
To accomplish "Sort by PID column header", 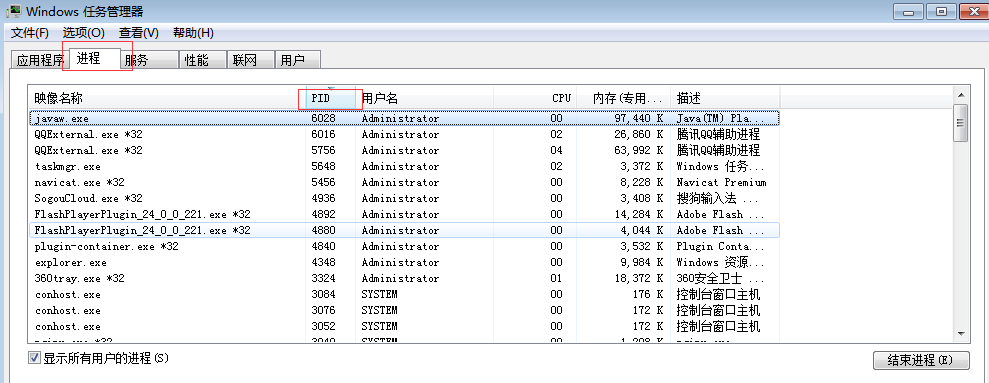I will click(x=331, y=98).
